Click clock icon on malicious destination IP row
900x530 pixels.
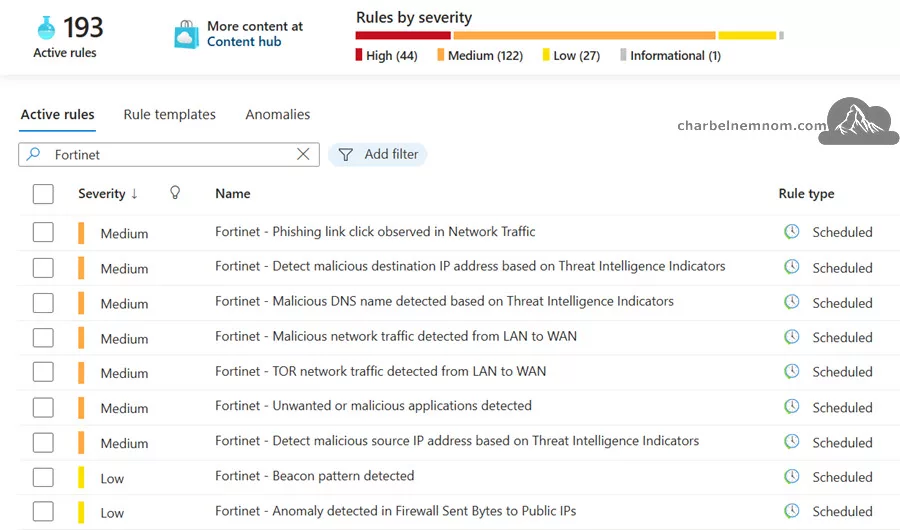(x=792, y=267)
